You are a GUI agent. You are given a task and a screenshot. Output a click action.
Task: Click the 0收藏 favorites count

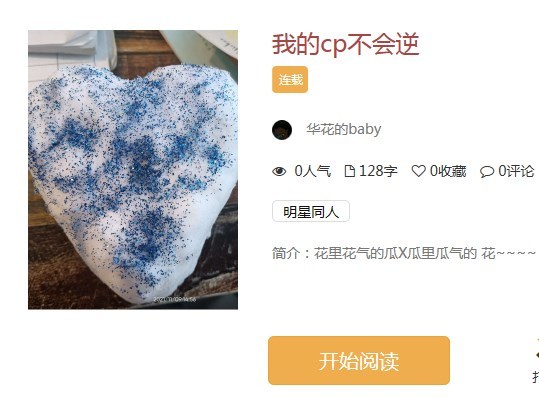[x=448, y=171]
